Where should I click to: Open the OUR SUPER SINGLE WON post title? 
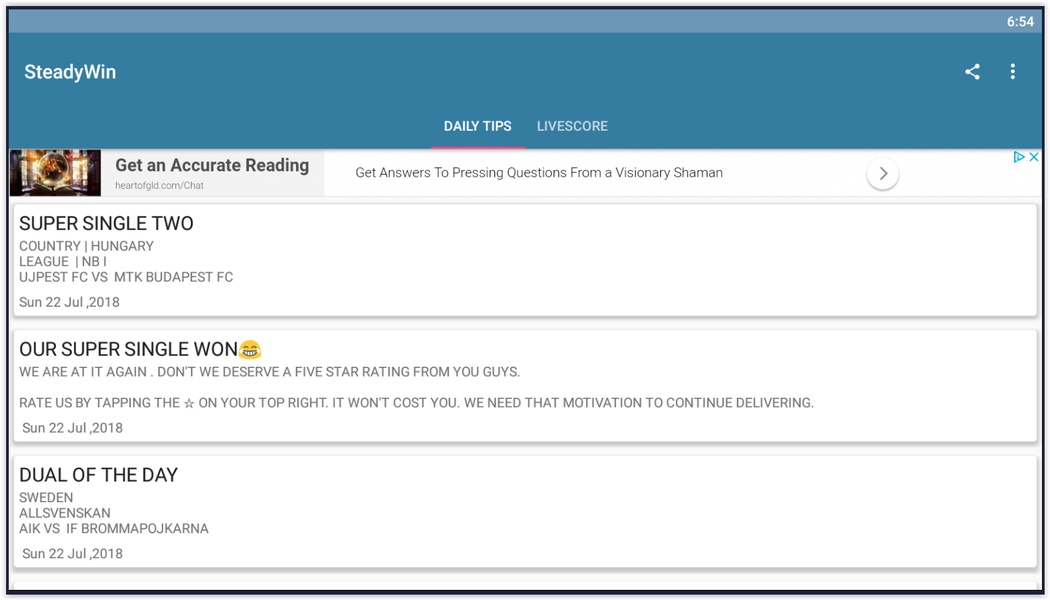[129, 349]
